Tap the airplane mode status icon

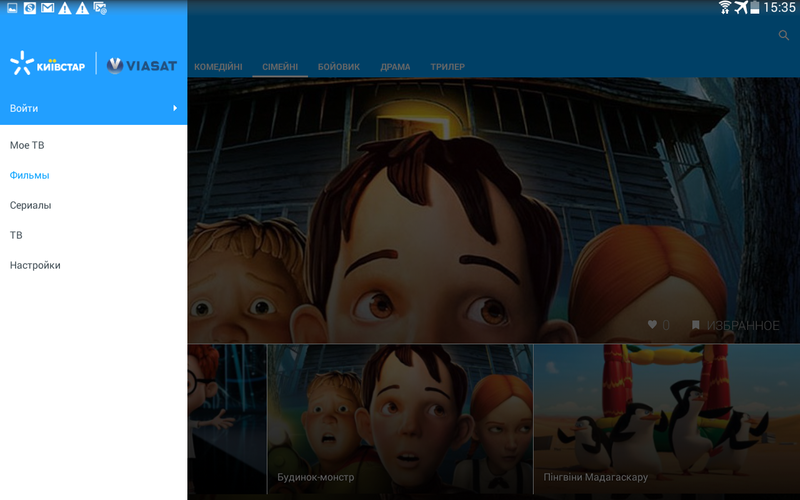741,8
